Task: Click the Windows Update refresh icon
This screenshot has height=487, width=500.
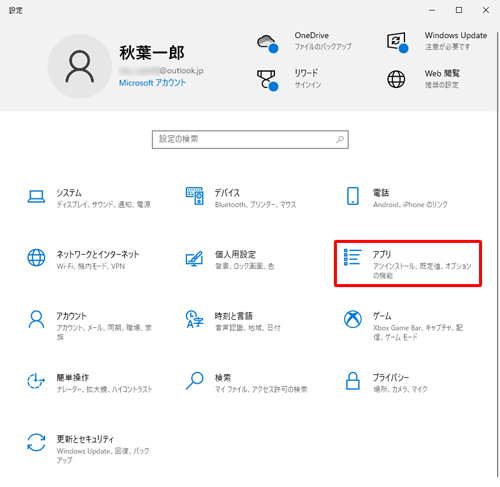Action: click(397, 42)
